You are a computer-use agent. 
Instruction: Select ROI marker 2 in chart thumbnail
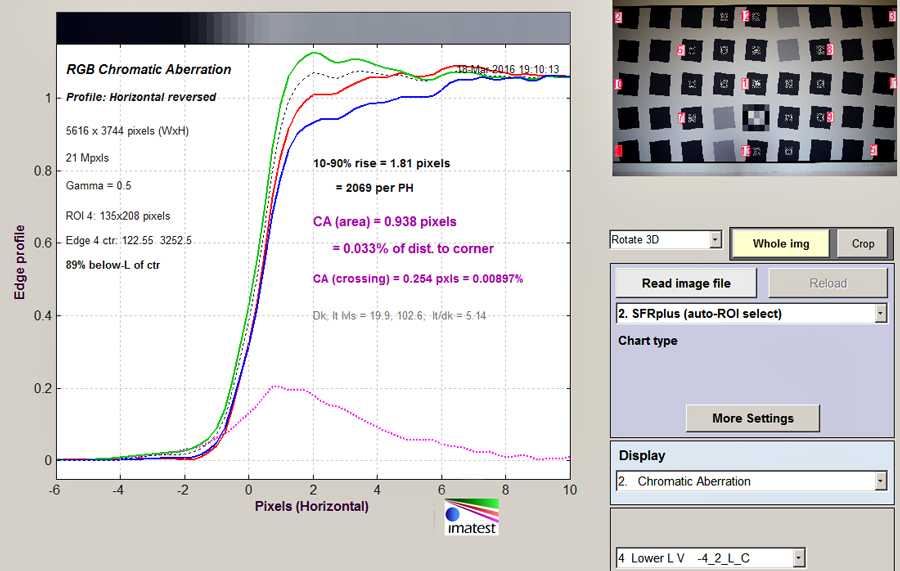tap(619, 18)
